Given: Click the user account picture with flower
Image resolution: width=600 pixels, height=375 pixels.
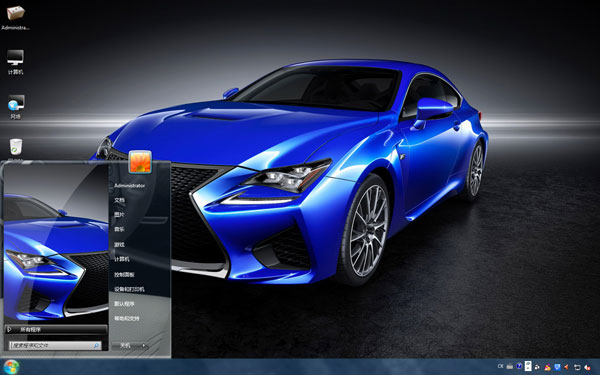Looking at the screenshot, I should click(140, 162).
